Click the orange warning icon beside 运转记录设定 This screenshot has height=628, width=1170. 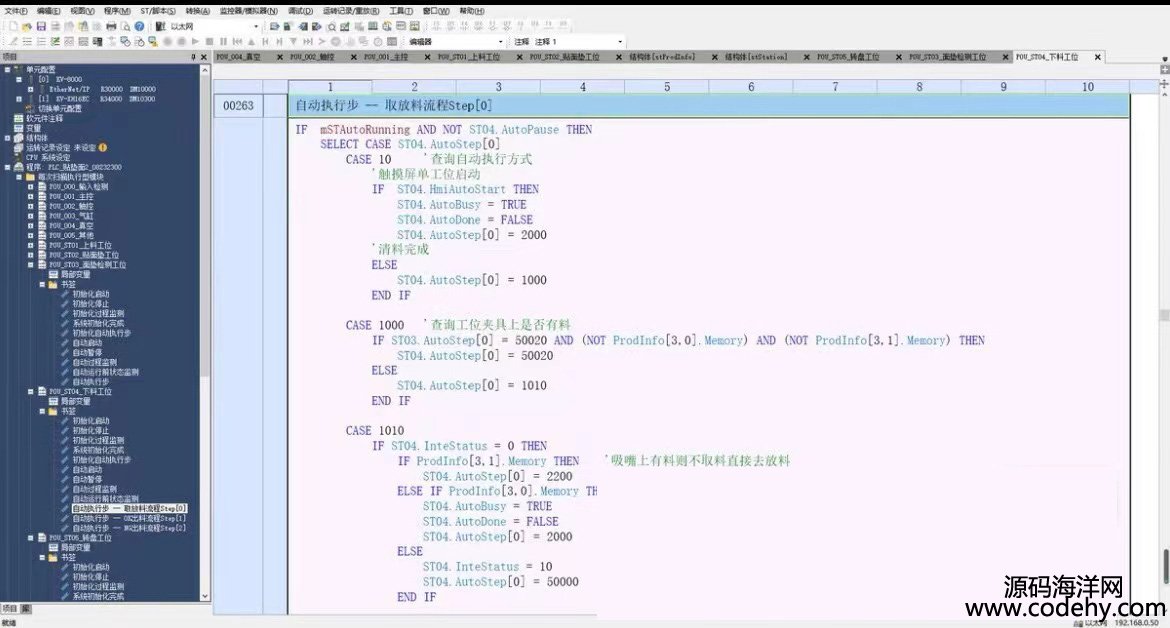[103, 148]
